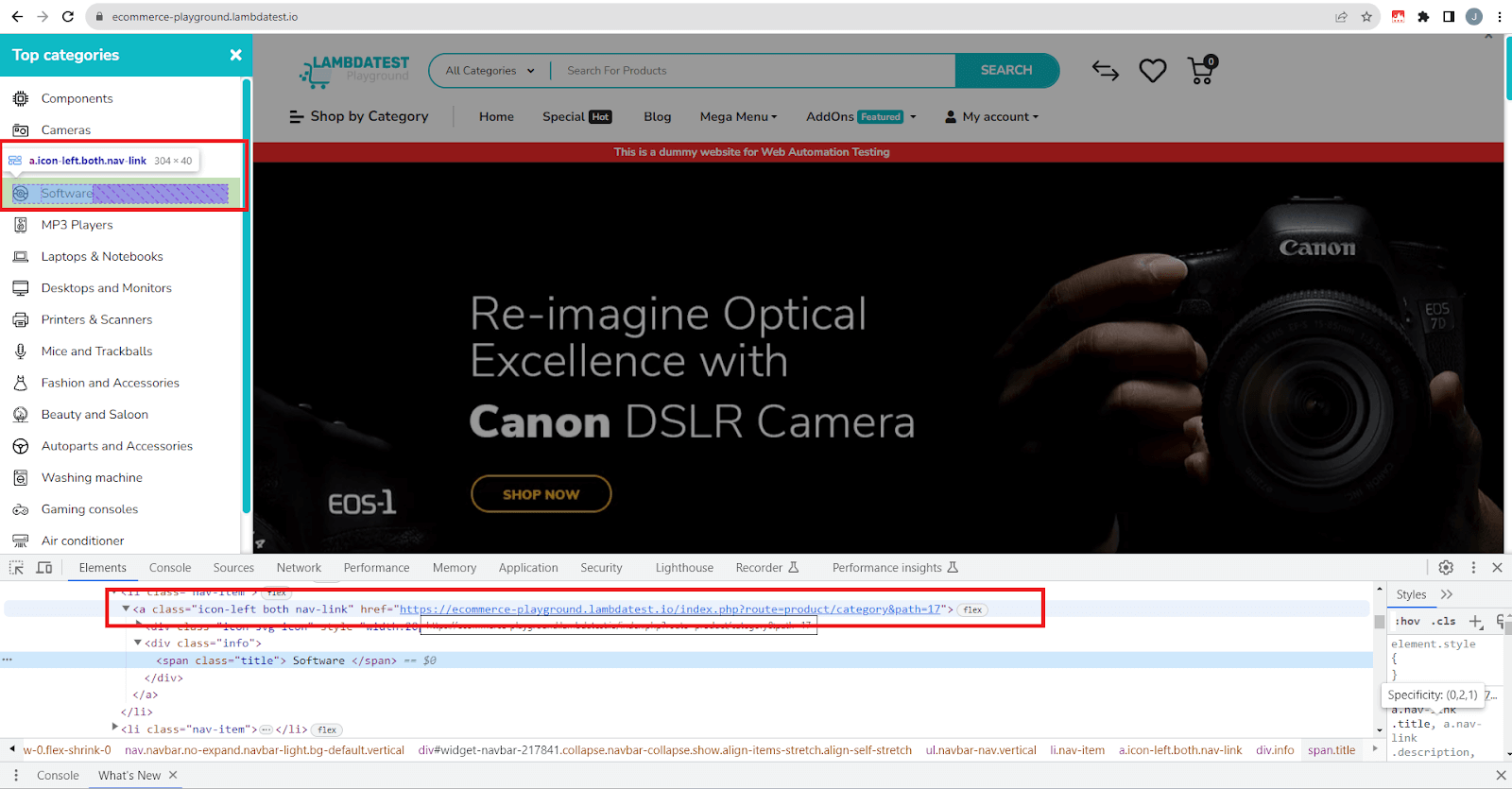Click the SEARCH button
This screenshot has width=1512, height=789.
1006,71
